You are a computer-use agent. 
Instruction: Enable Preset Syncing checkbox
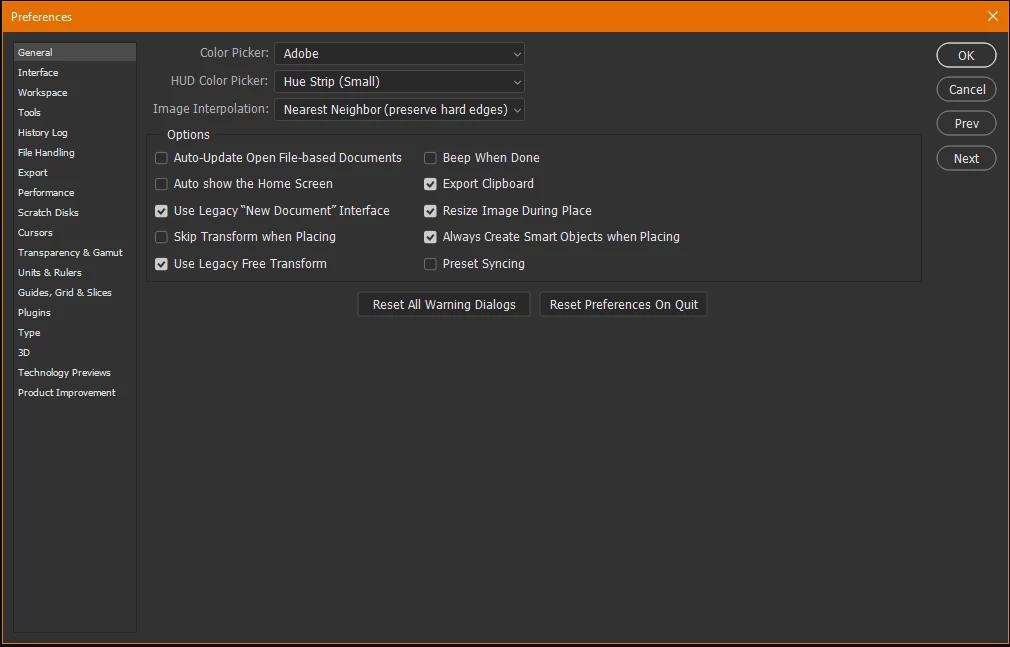(x=430, y=264)
